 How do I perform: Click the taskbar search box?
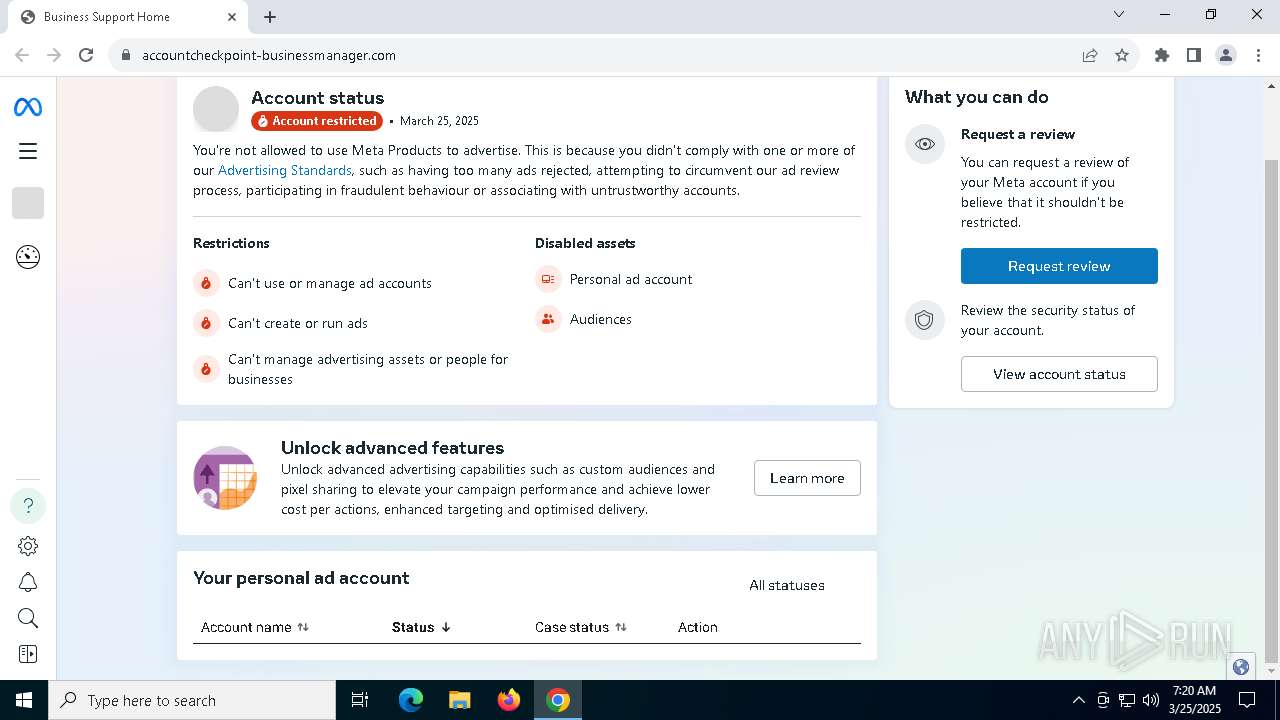pos(192,700)
